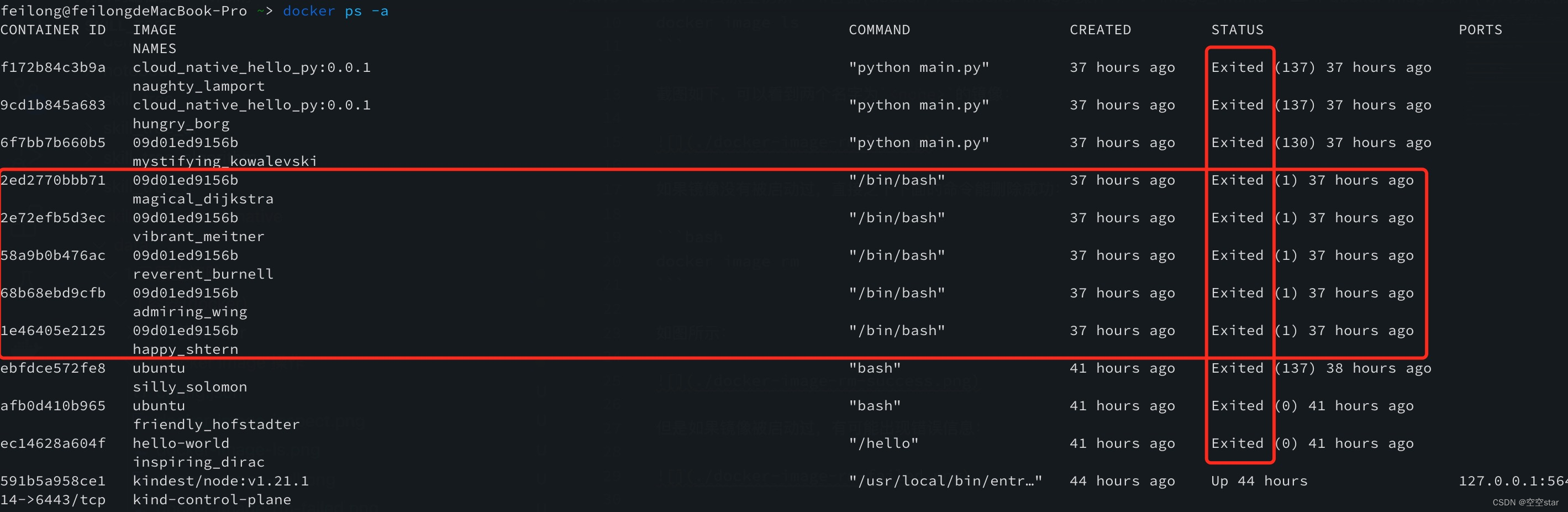This screenshot has width=1568, height=512.
Task: Click the hungry_borg container name
Action: click(181, 124)
